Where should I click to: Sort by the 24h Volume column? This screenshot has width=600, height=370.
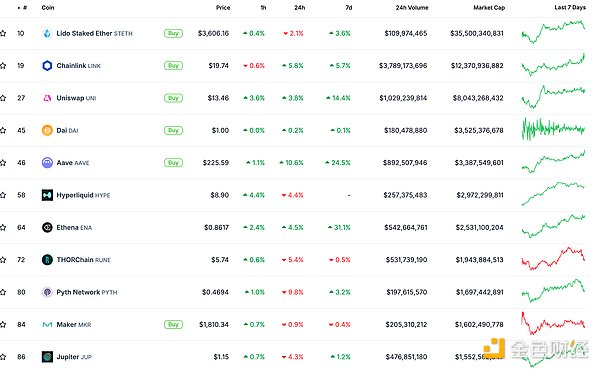click(x=412, y=7)
